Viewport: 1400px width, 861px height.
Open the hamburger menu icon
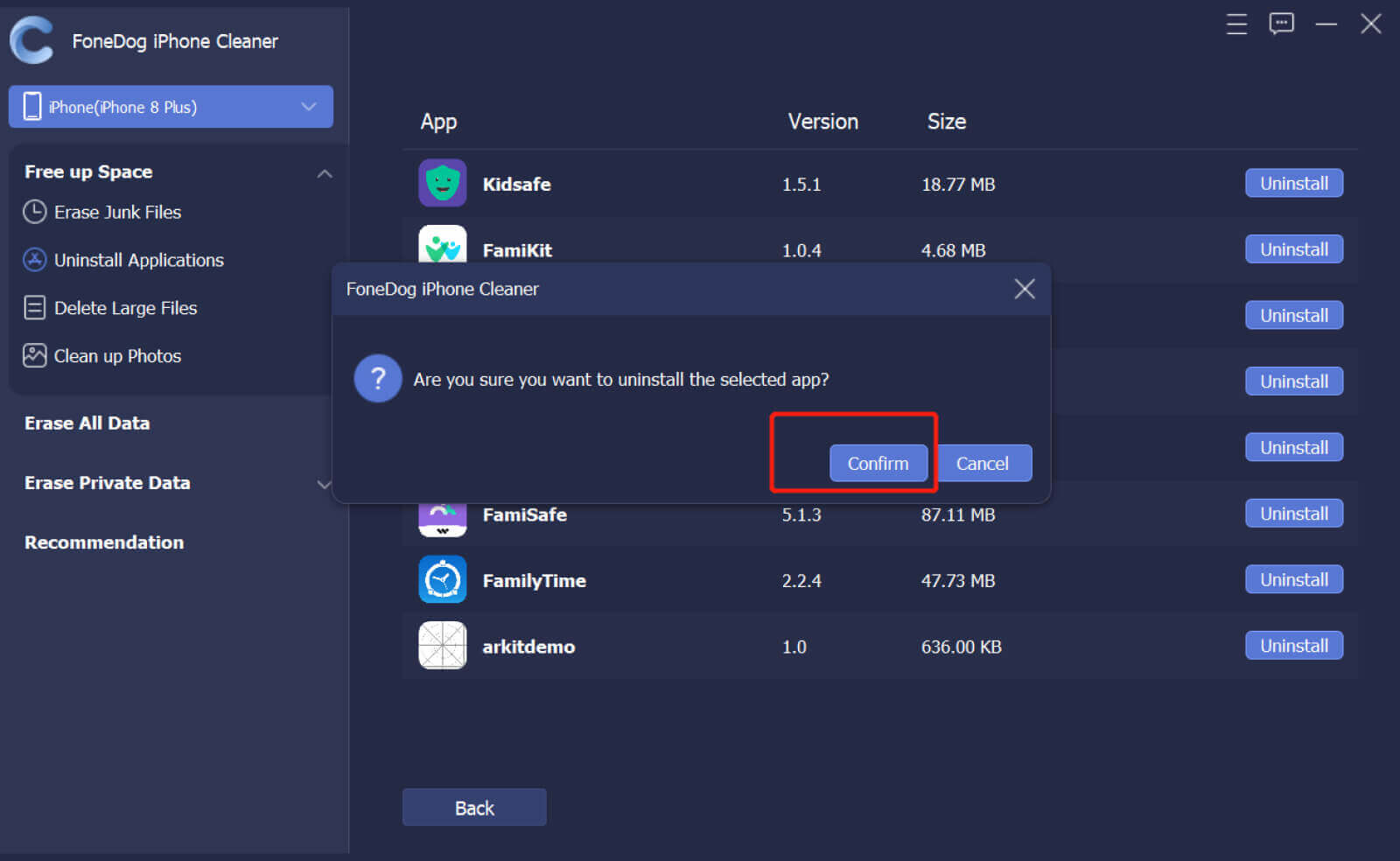[1236, 24]
